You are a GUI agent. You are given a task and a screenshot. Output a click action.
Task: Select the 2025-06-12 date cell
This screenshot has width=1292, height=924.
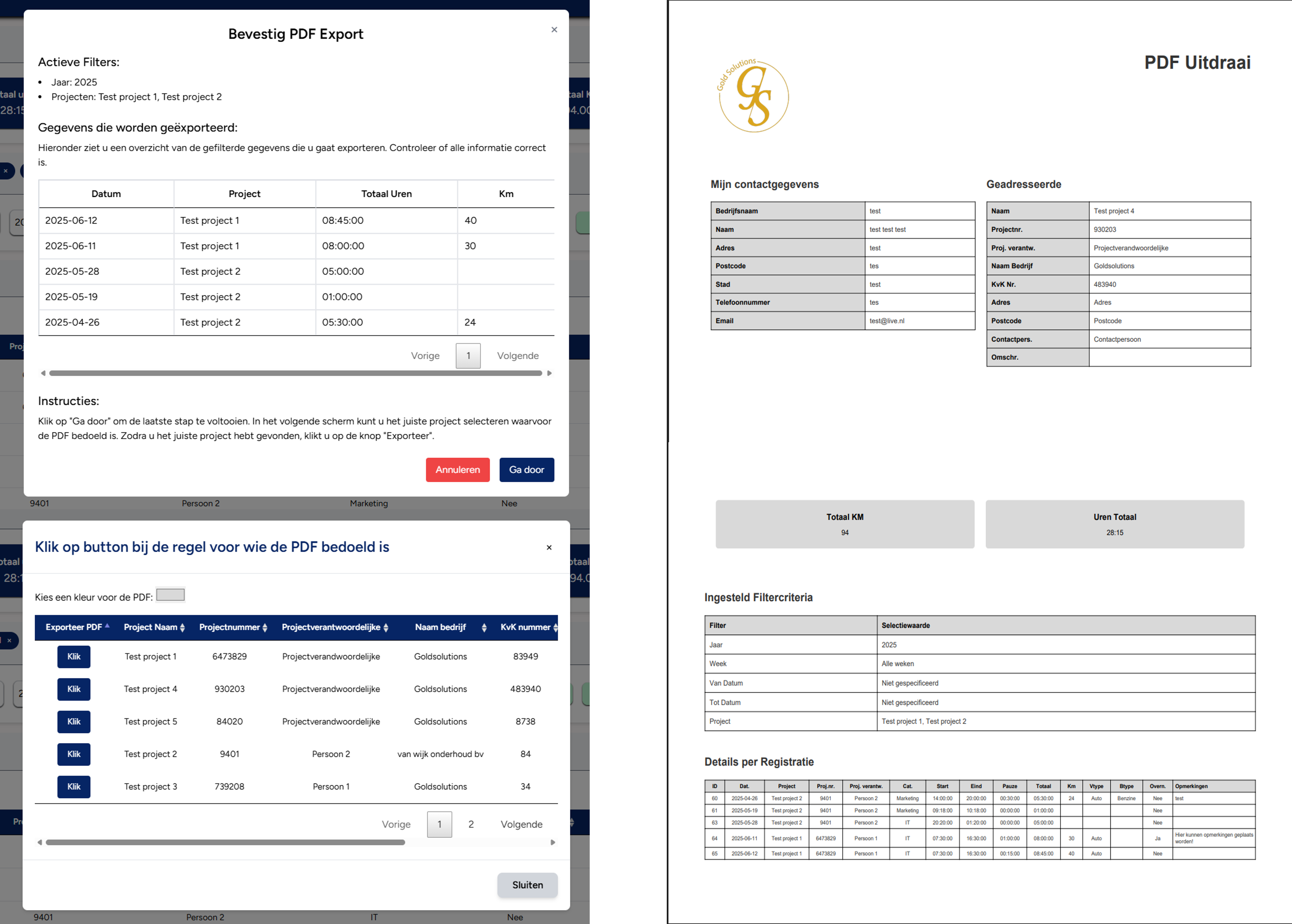pyautogui.click(x=106, y=221)
